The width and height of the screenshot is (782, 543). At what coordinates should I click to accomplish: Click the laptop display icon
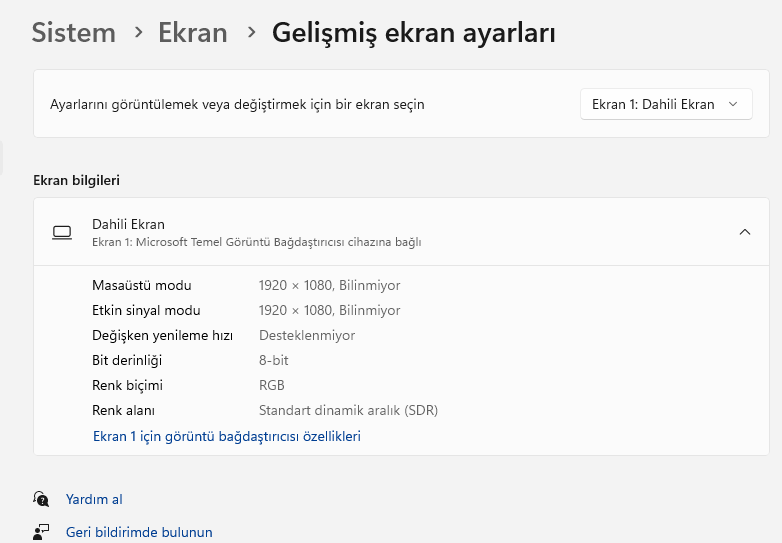[x=62, y=232]
